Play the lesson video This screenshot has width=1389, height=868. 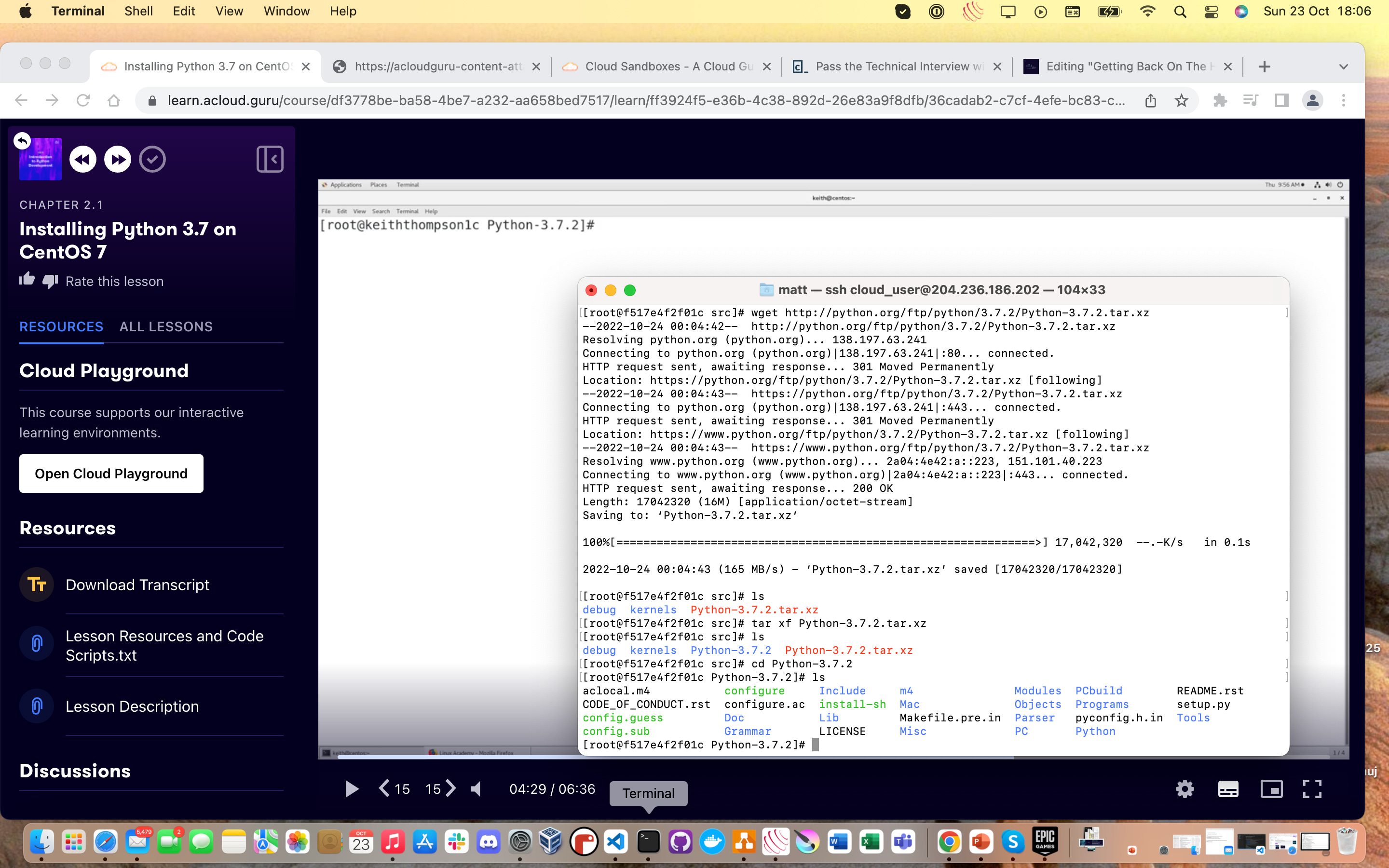coord(351,789)
